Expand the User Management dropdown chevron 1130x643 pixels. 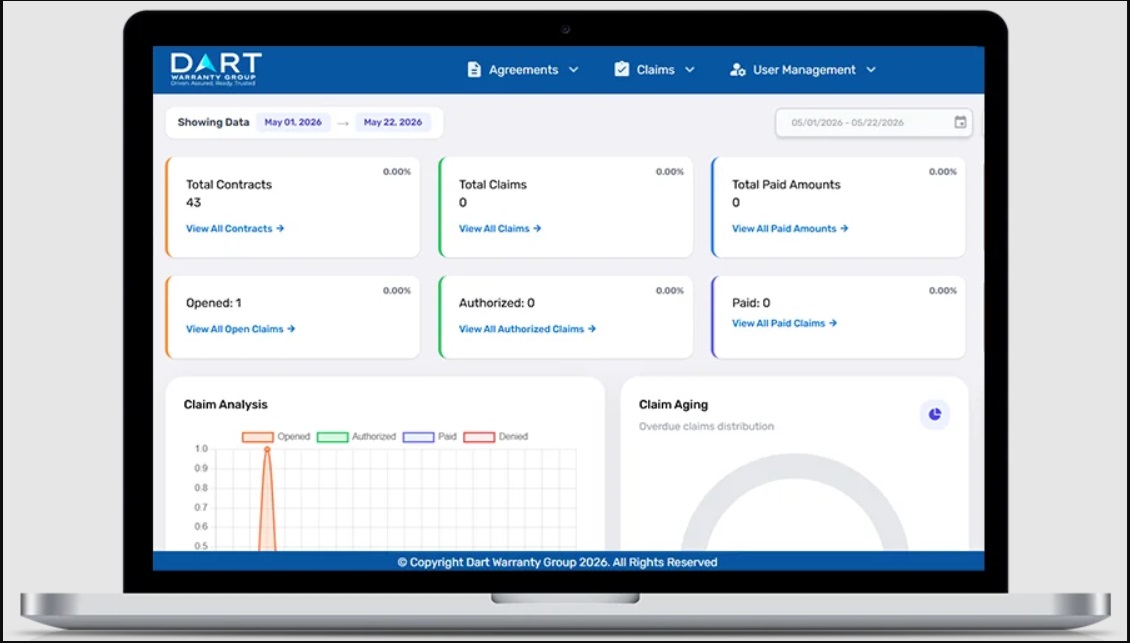[871, 70]
